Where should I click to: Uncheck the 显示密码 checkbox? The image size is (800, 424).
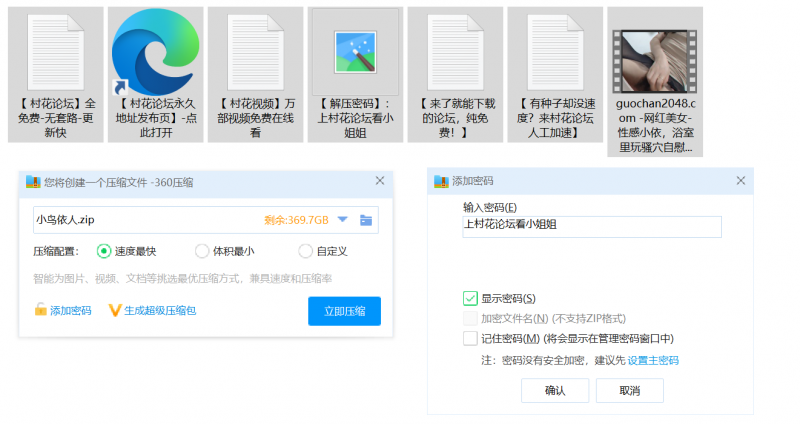pyautogui.click(x=470, y=298)
